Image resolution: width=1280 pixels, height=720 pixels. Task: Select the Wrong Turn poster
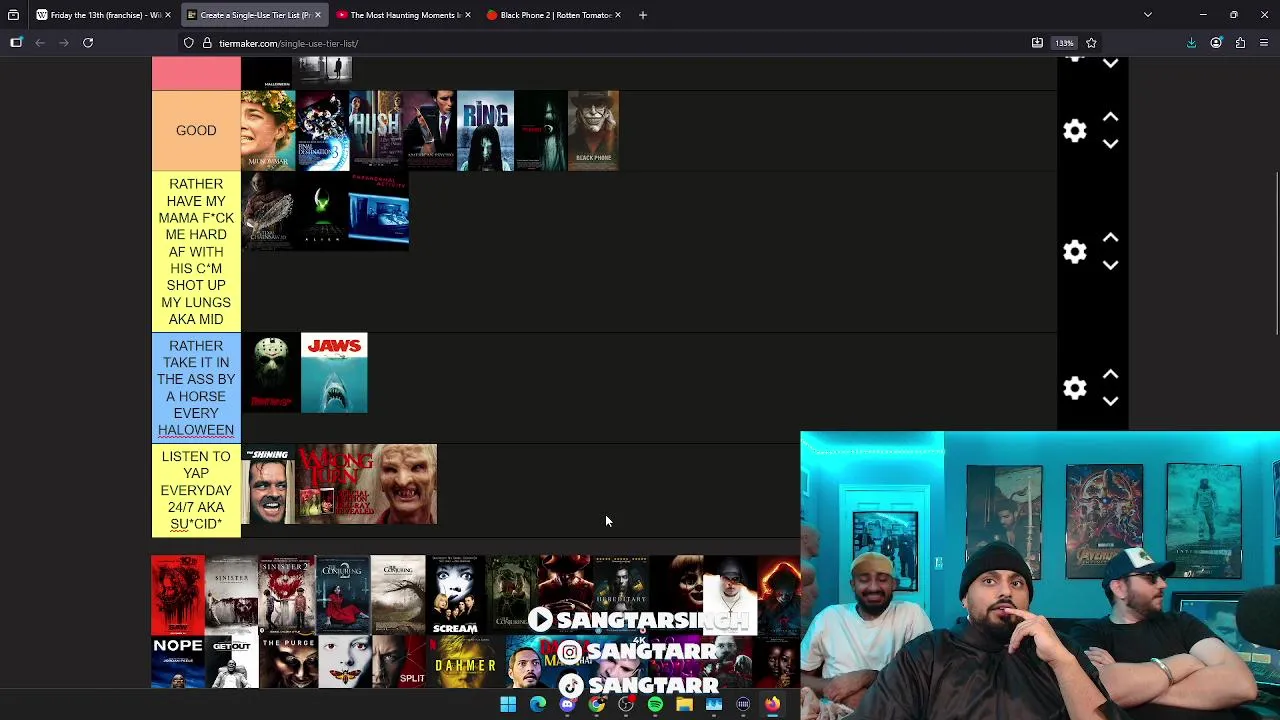tap(367, 484)
